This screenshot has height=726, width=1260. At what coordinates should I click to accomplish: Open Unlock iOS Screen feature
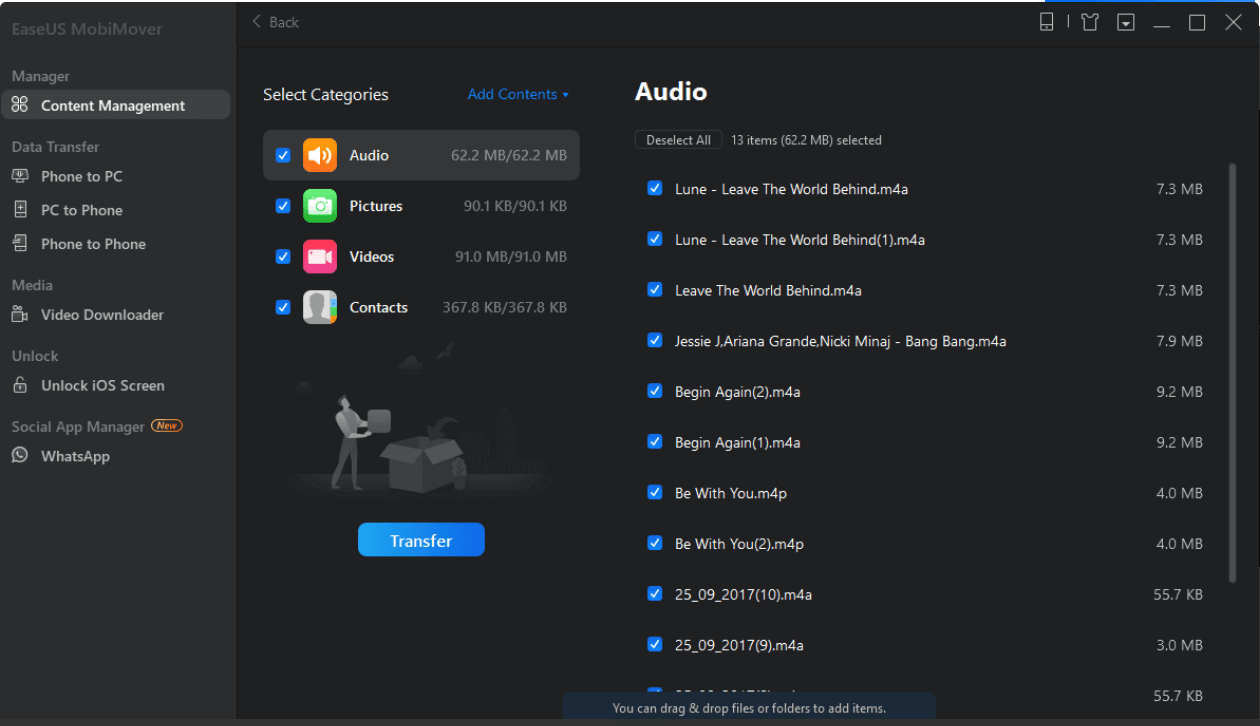click(102, 385)
